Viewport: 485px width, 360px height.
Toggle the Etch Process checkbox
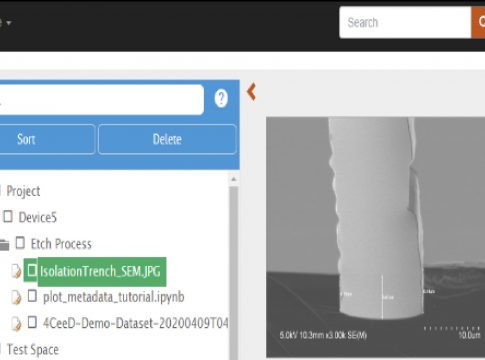(x=20, y=243)
